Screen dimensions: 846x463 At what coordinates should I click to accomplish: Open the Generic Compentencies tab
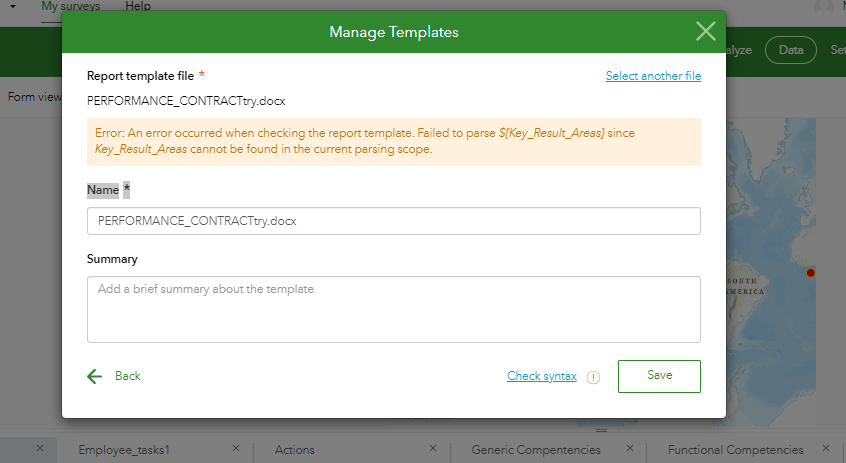(536, 450)
